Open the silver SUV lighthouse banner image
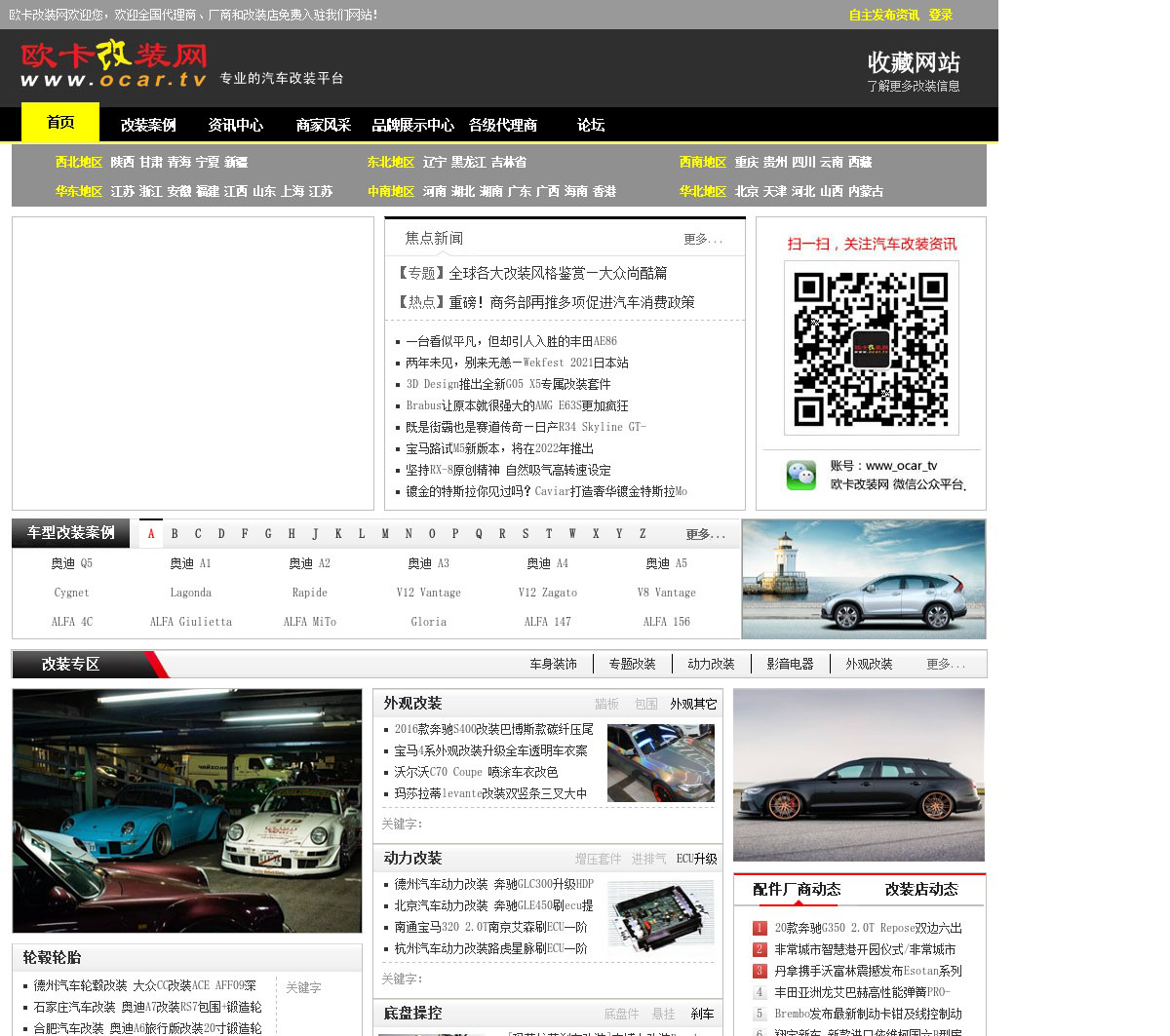 click(863, 579)
